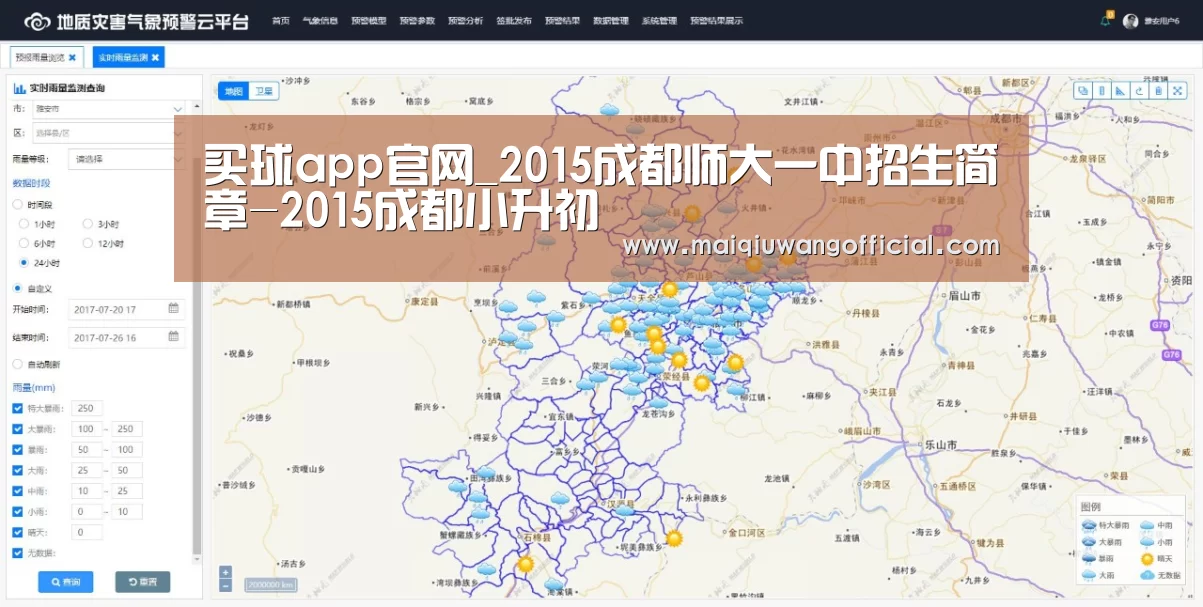Zoom out with the map minus button
The width and height of the screenshot is (1203, 607).
pos(226,585)
